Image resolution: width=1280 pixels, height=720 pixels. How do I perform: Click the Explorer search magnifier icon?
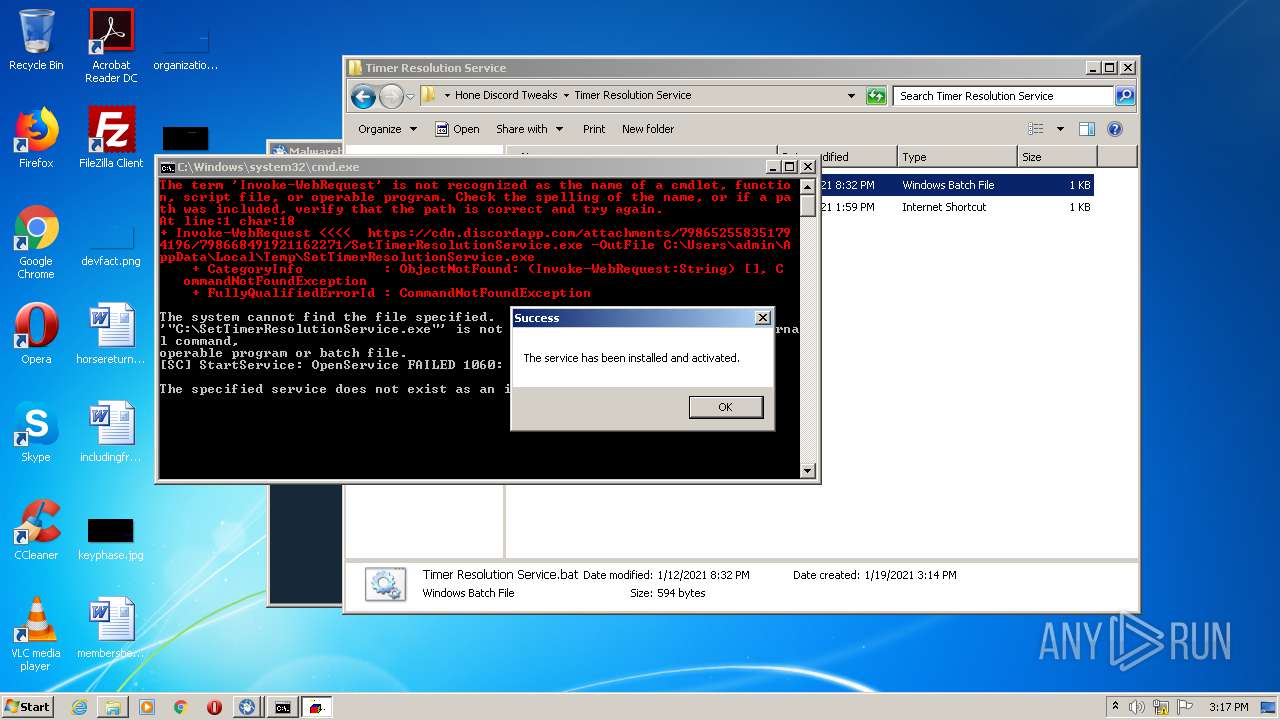[1125, 96]
